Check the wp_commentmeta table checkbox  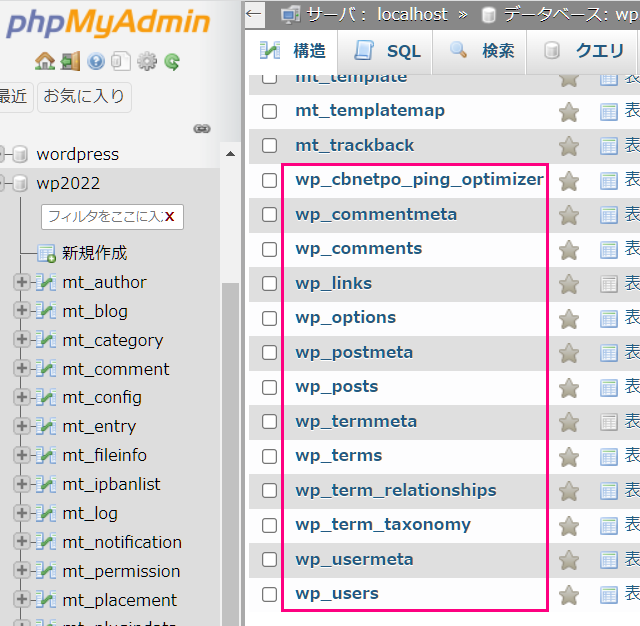pos(269,215)
